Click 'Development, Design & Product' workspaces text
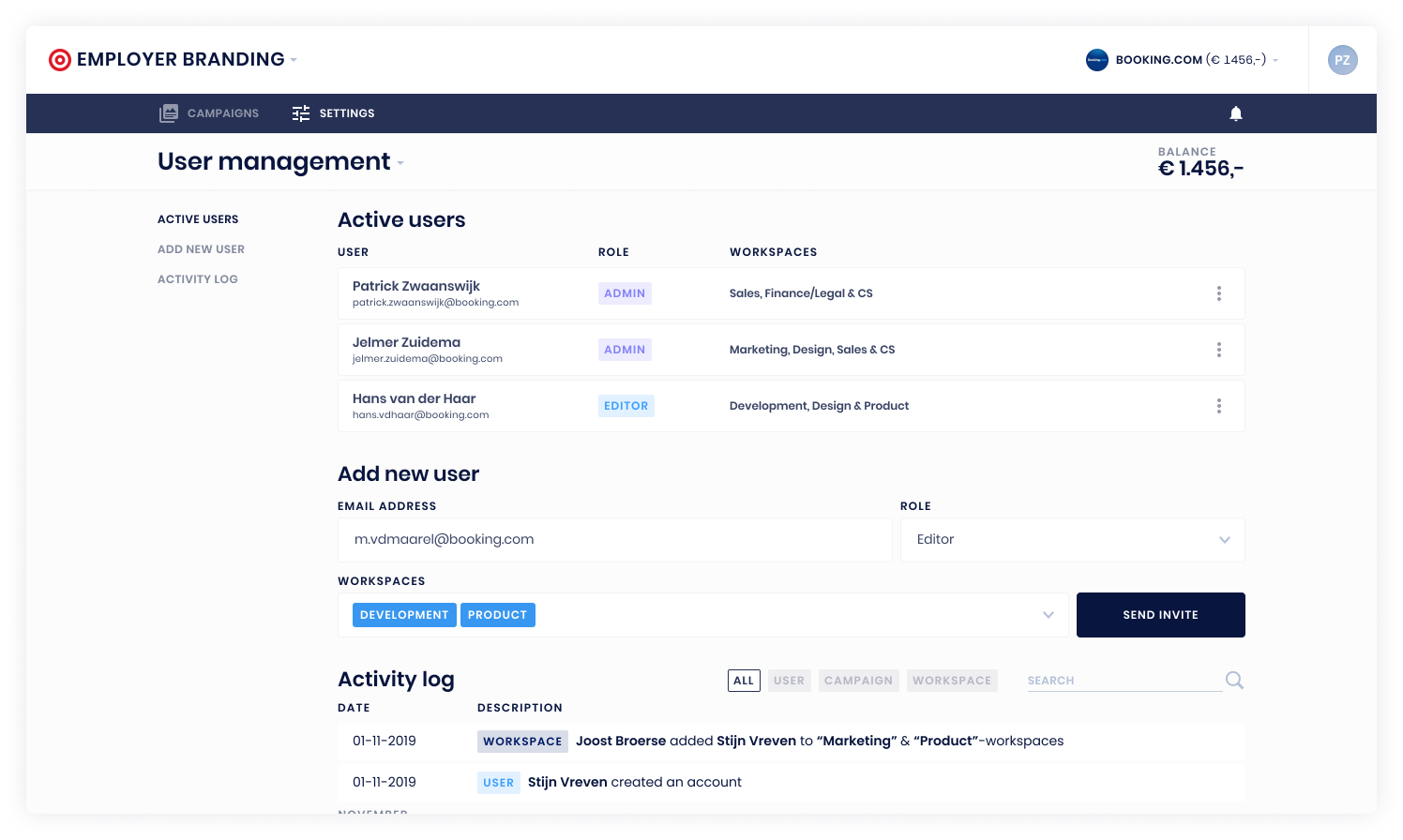Viewport: 1403px width, 840px height. [819, 406]
